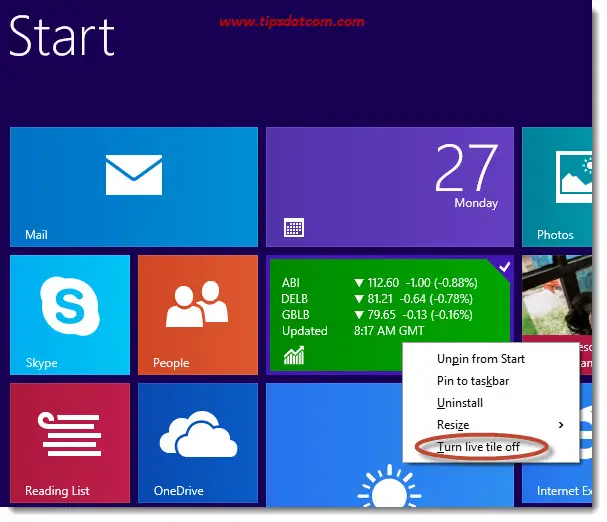Screen dimensions: 607x522
Task: Open the Weather tile with sun icon
Action: coord(334,445)
